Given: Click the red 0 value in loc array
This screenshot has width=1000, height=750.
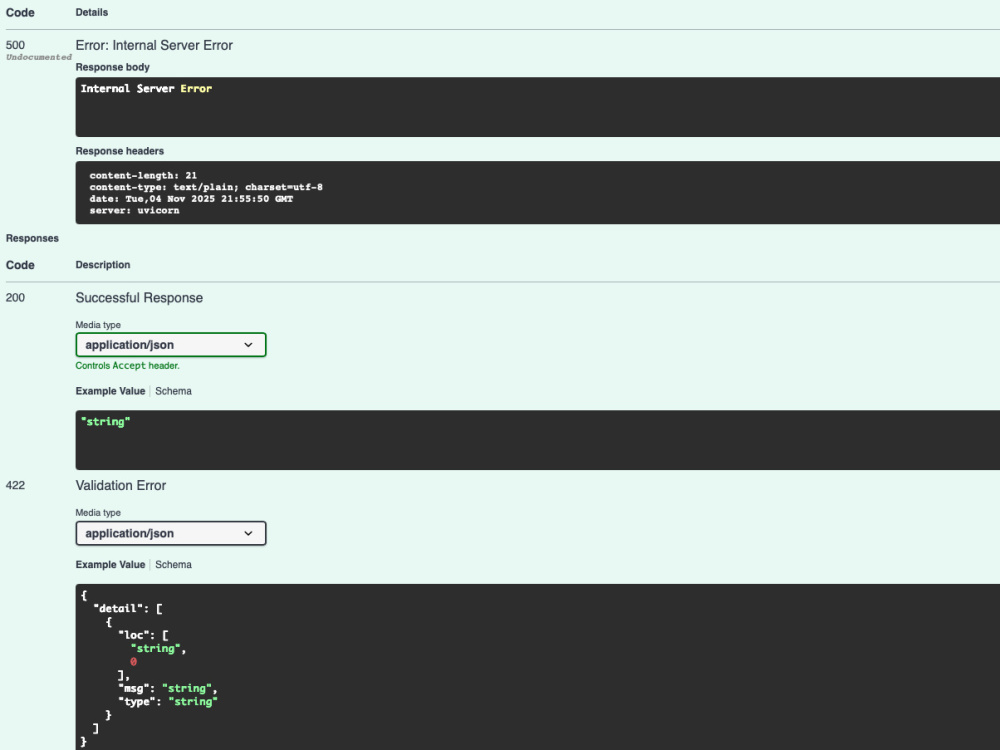Looking at the screenshot, I should pyautogui.click(x=133, y=662).
